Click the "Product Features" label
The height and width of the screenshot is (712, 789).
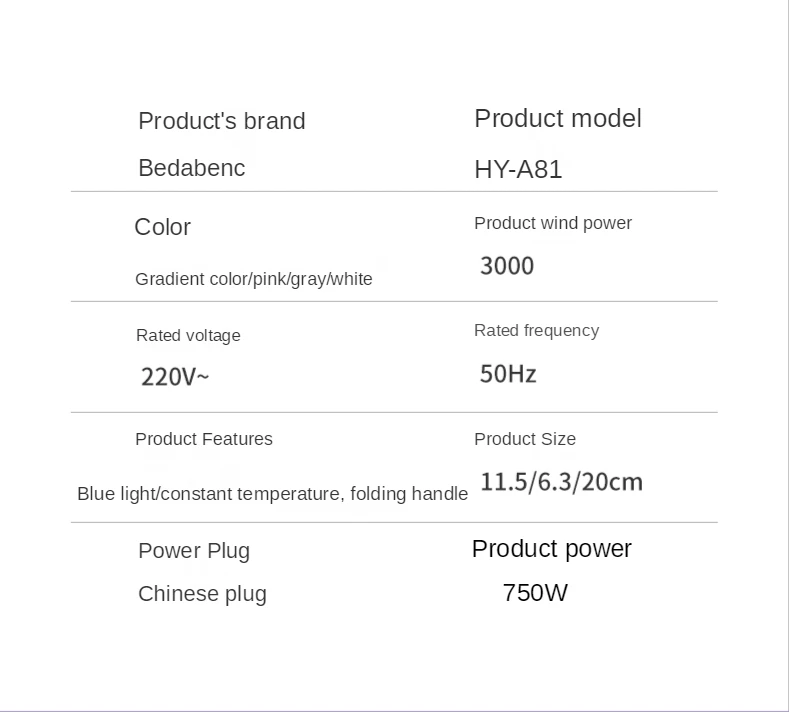pos(204,439)
